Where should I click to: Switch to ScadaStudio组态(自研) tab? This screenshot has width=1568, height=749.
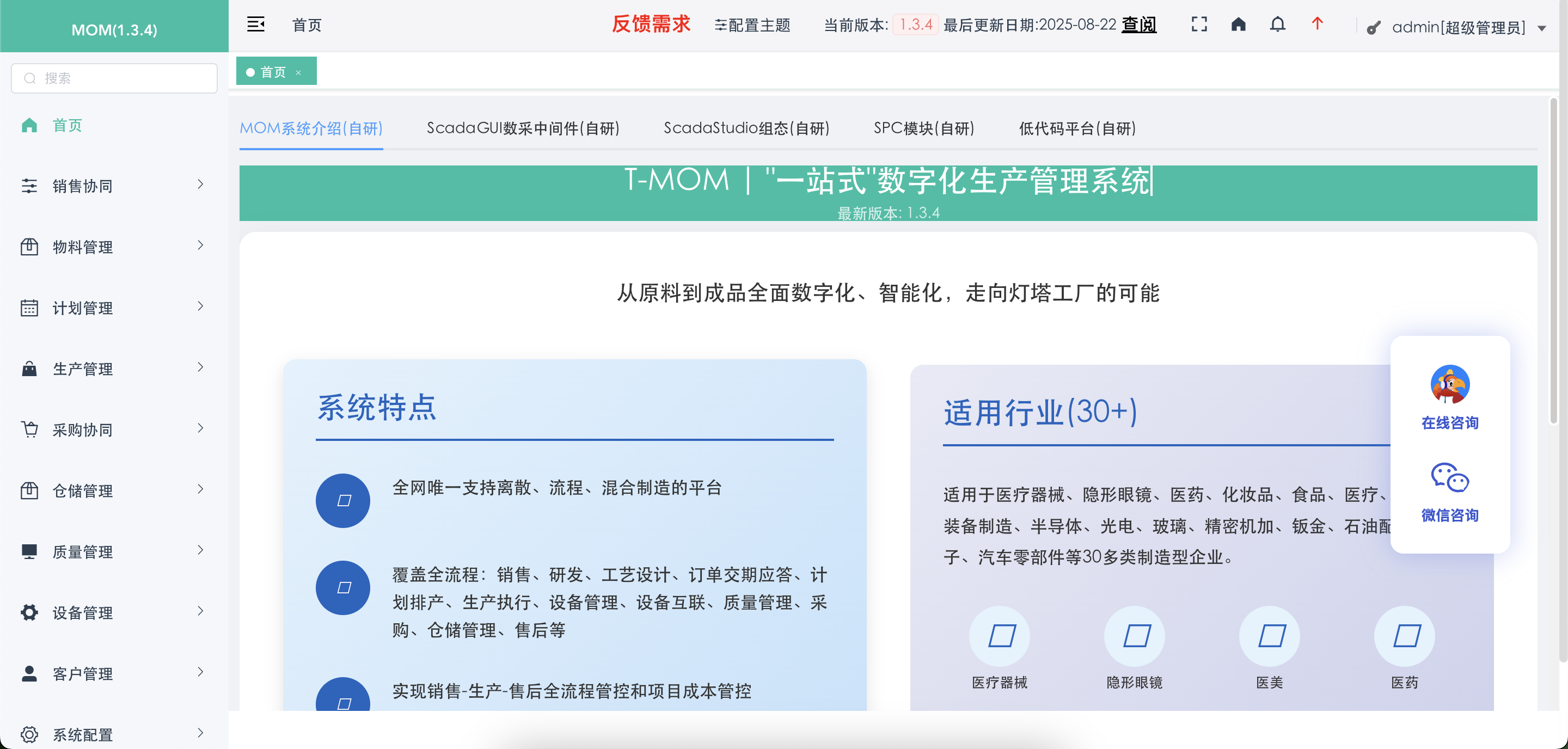click(x=746, y=128)
